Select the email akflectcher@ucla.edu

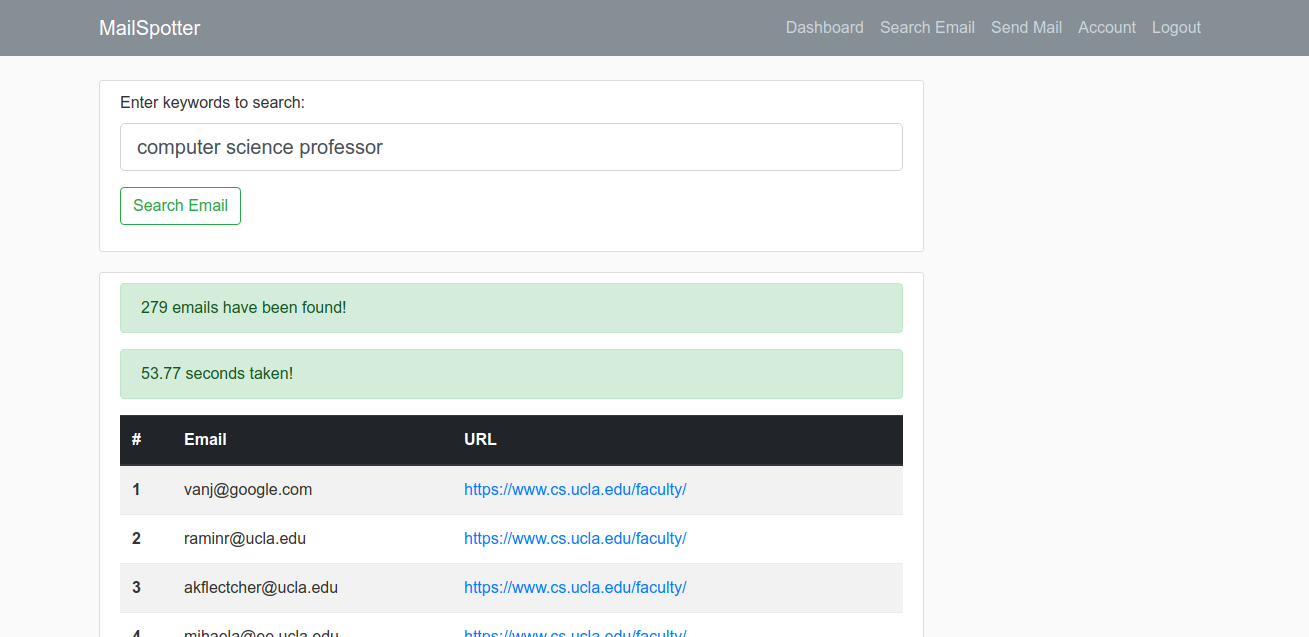pos(261,588)
